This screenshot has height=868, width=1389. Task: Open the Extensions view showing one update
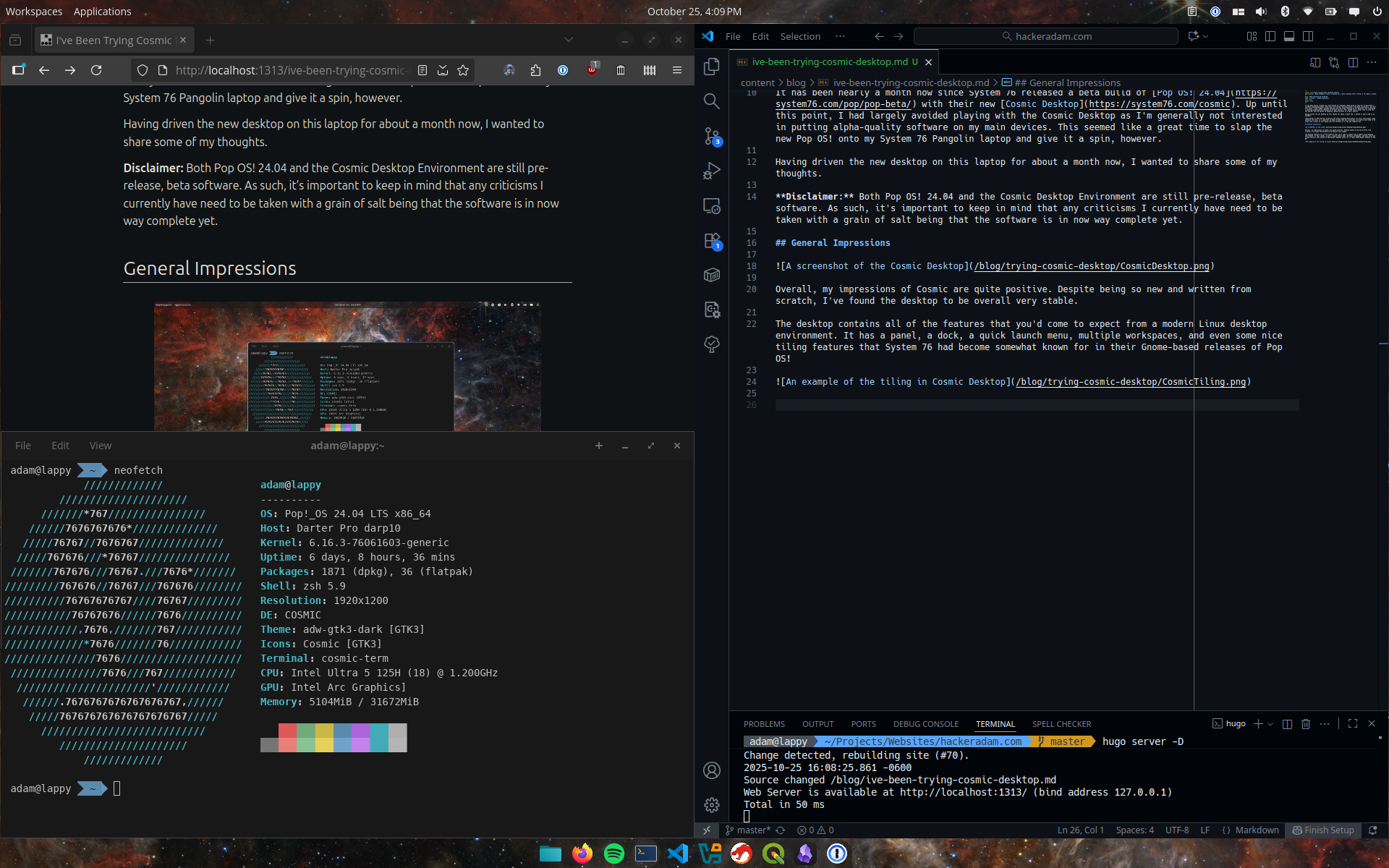pyautogui.click(x=712, y=241)
